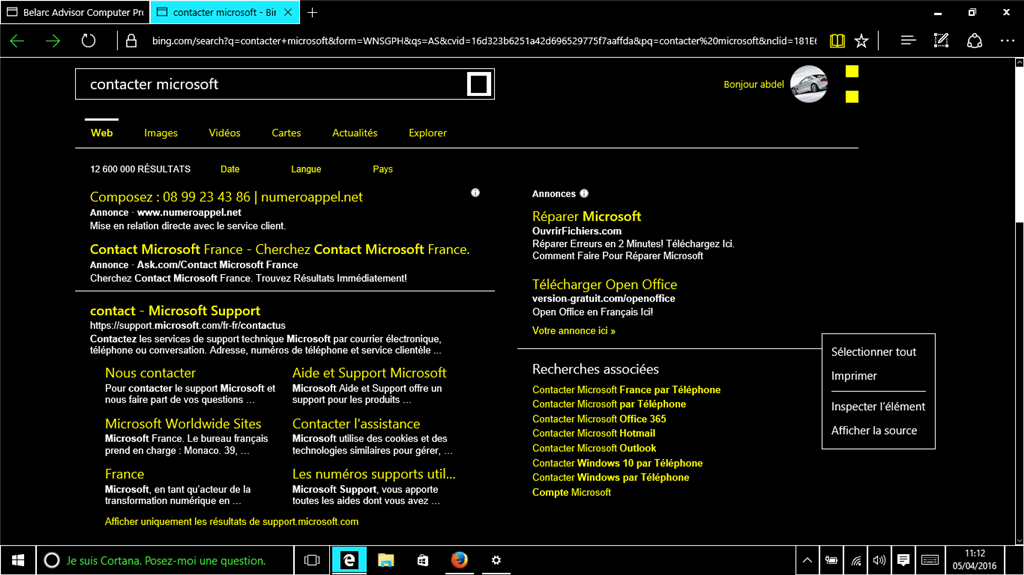
Task: Switch to Belarc Advisor Computer tab
Action: (76, 12)
